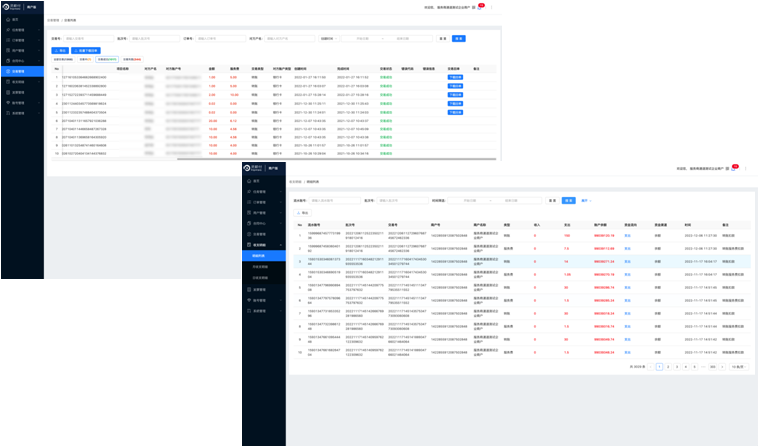Open 收支明细 in the upper window sidebar
759x447 pixels.
pyautogui.click(x=22, y=82)
